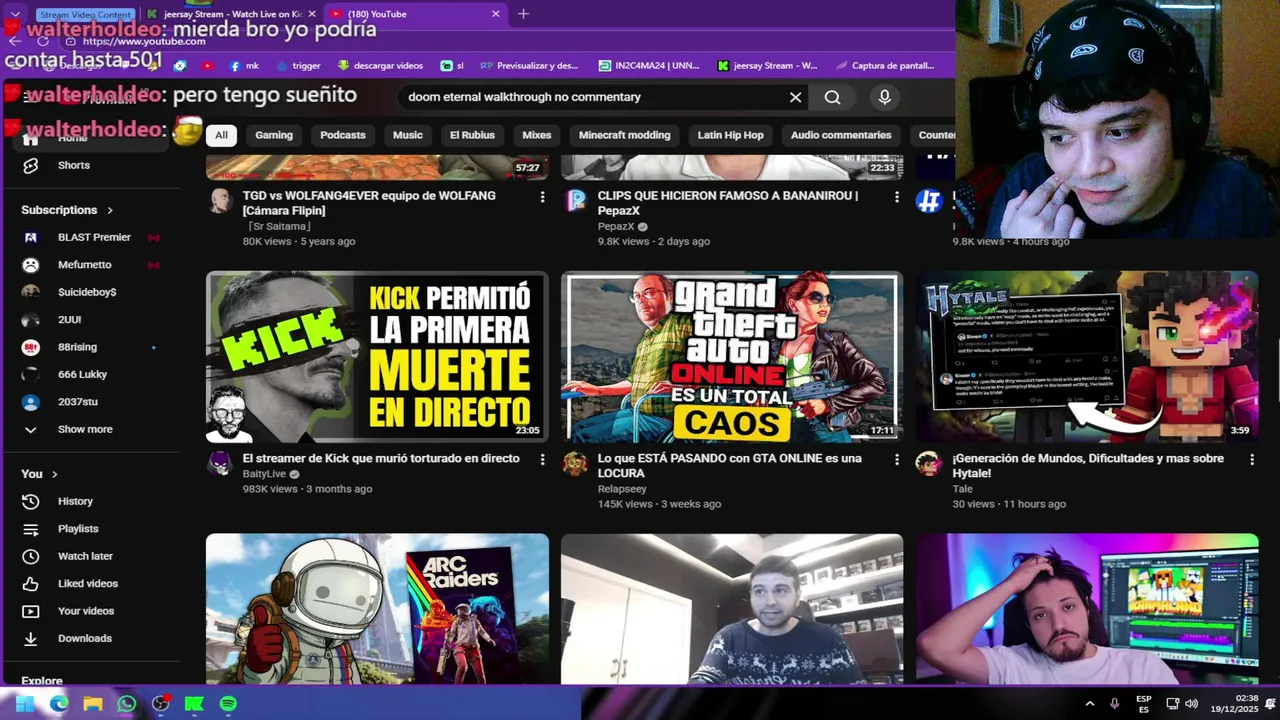This screenshot has width=1280, height=720.
Task: Open WhatsApp from taskbar
Action: [127, 704]
